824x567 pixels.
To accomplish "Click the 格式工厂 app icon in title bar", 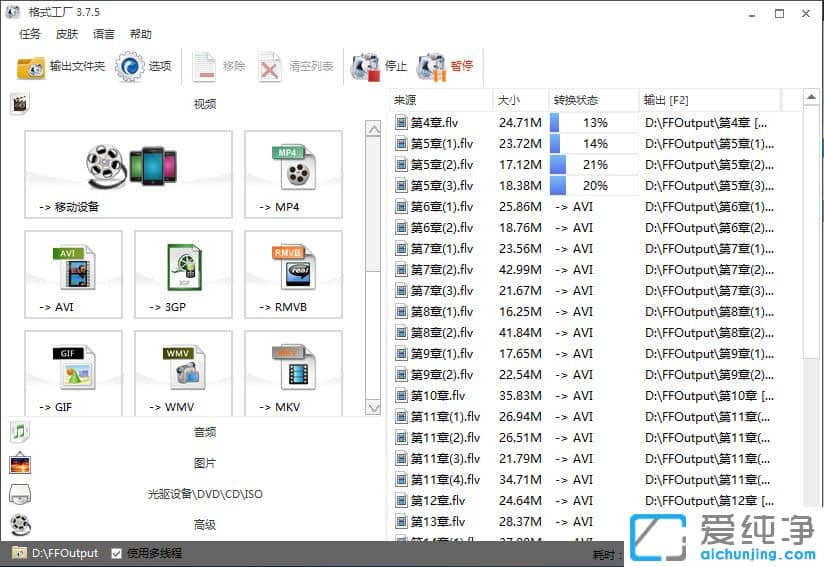I will (x=13, y=12).
